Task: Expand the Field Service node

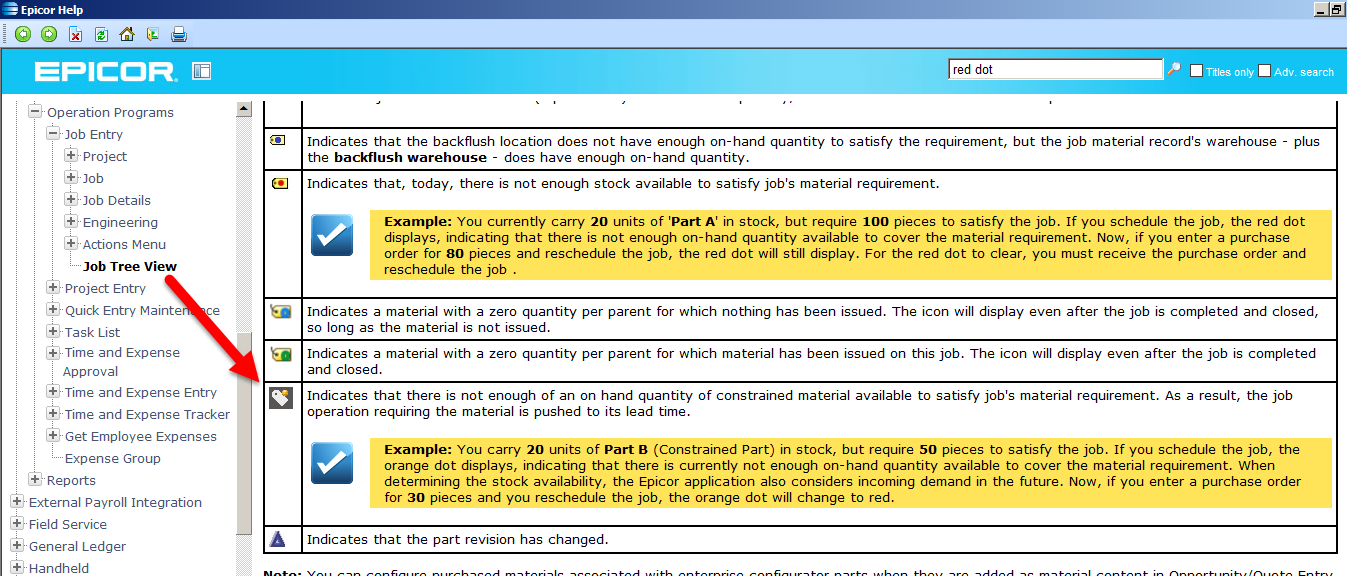Action: coord(17,524)
